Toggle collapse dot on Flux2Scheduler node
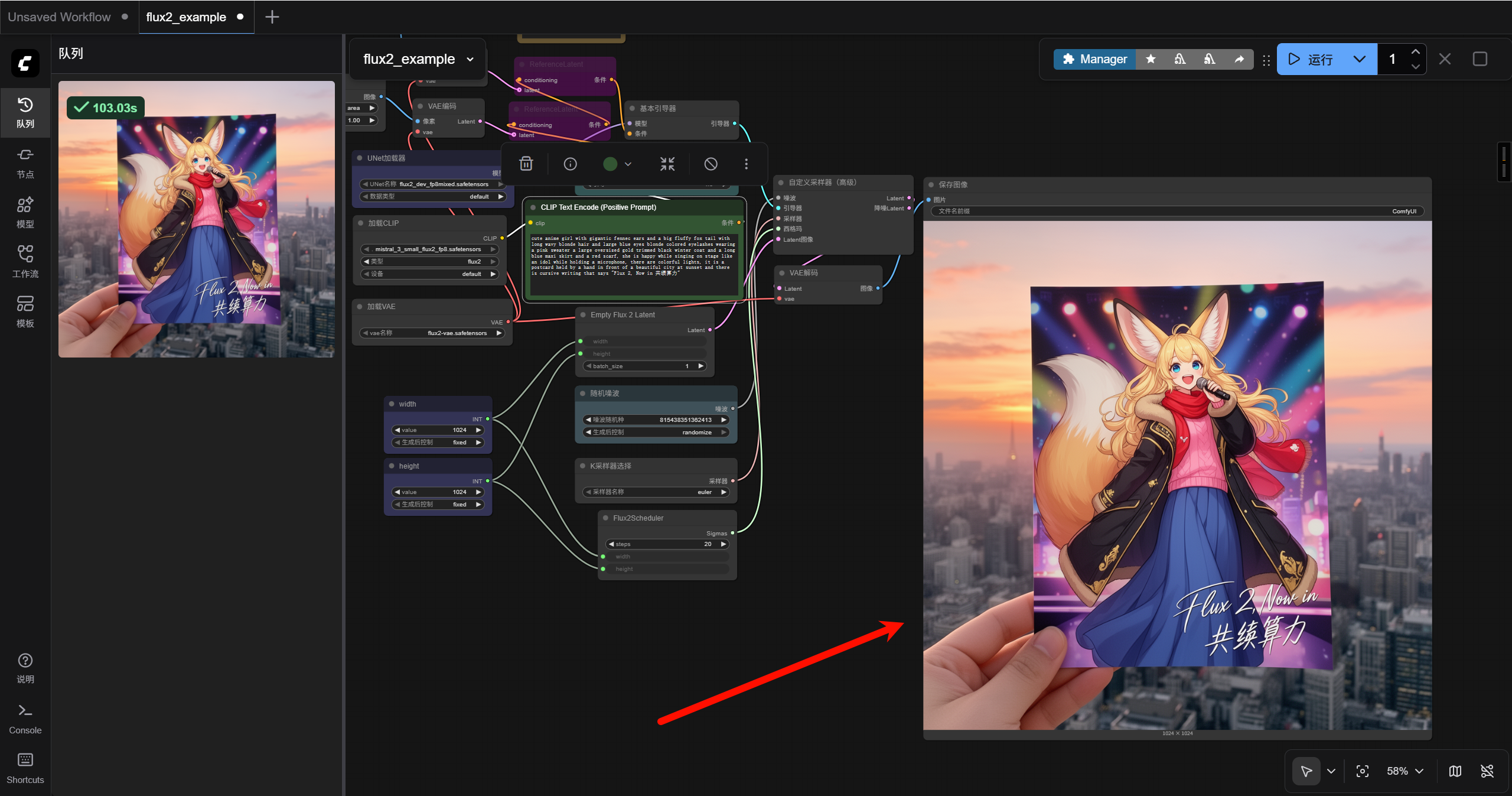The image size is (1512, 796). coord(605,518)
